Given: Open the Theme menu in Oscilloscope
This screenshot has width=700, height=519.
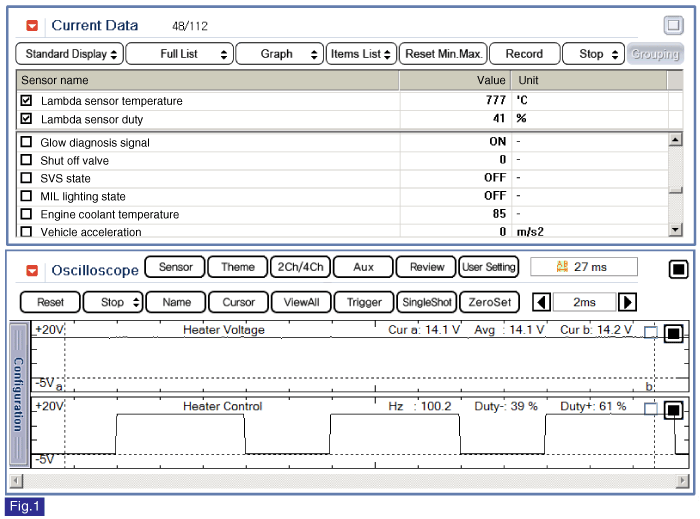Looking at the screenshot, I should coord(238,267).
